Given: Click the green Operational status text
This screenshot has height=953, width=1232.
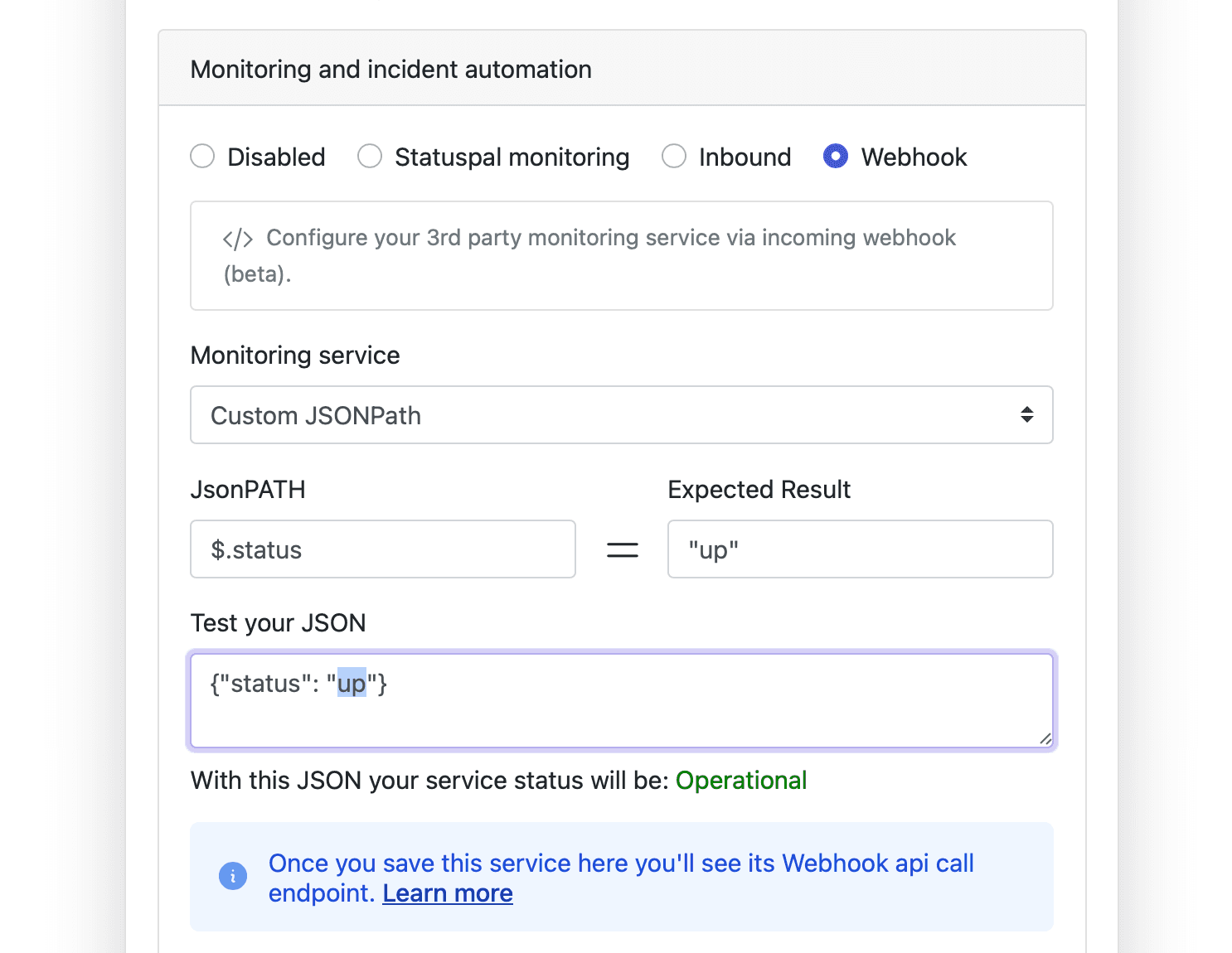Looking at the screenshot, I should (741, 781).
